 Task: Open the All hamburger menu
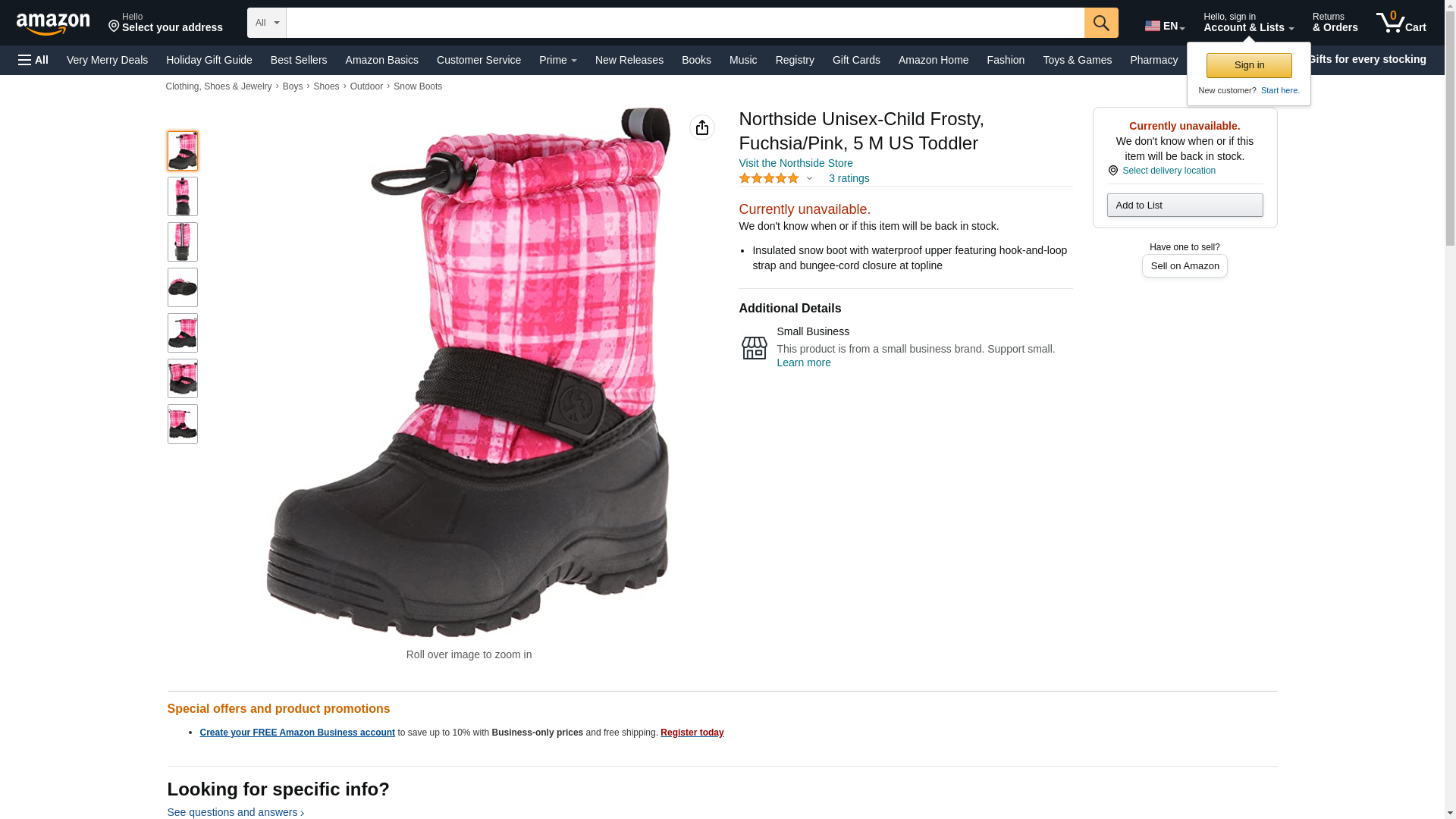[x=33, y=60]
